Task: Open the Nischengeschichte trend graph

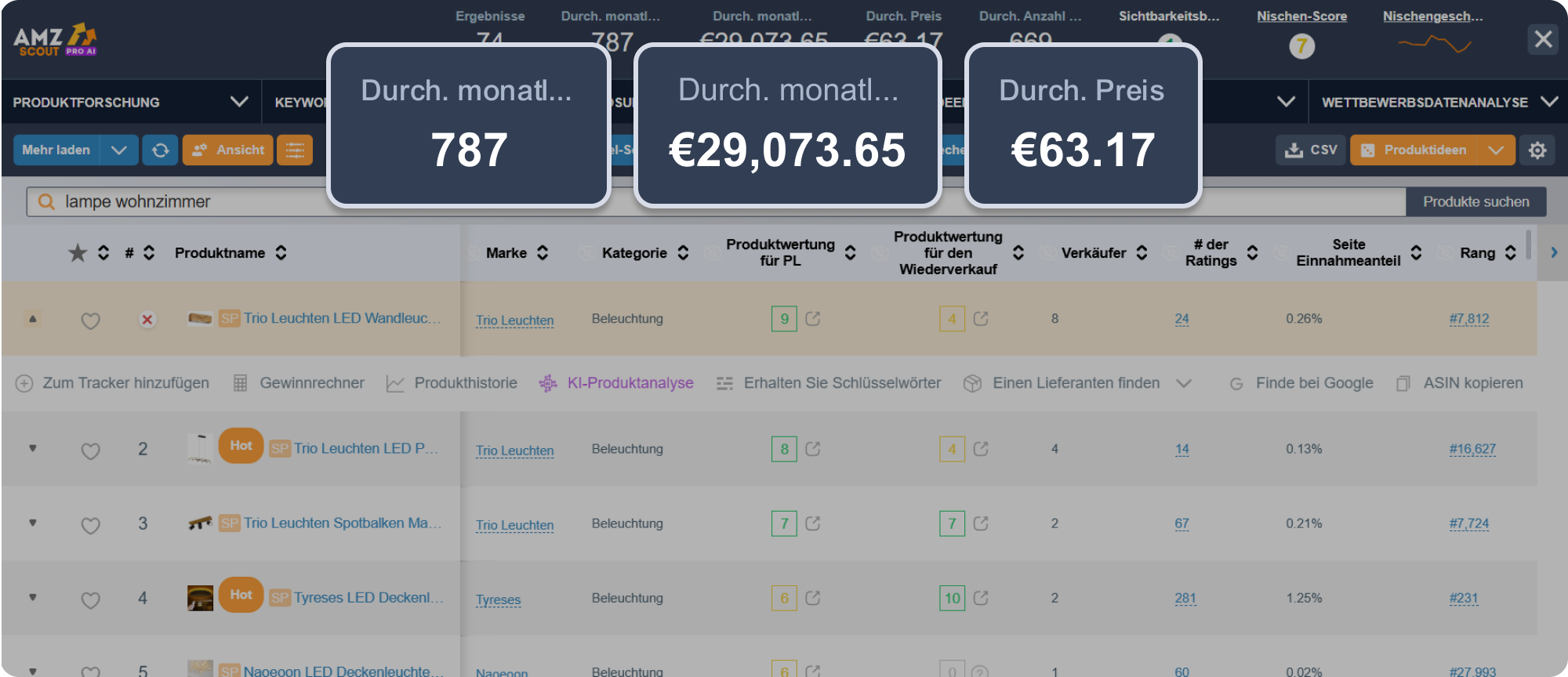Action: point(1435,45)
